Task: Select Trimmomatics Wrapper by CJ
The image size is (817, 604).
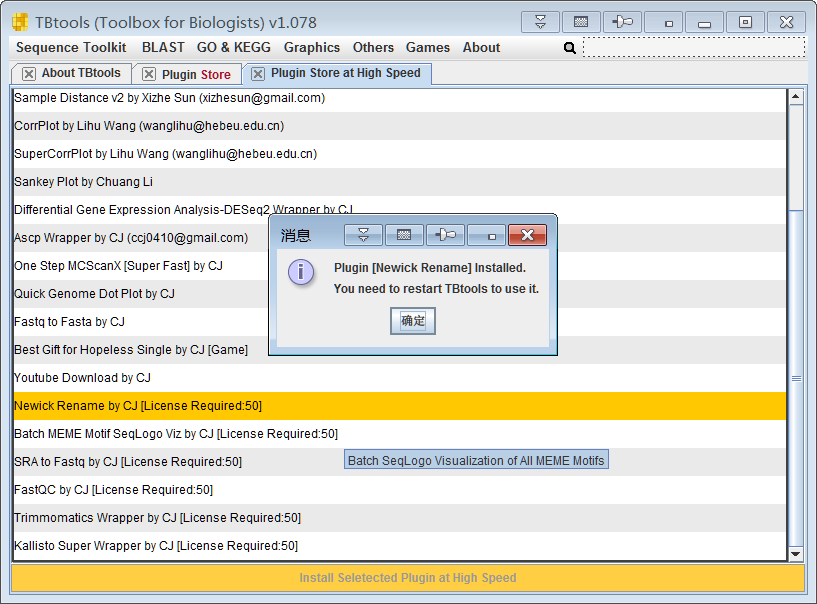Action: point(400,518)
